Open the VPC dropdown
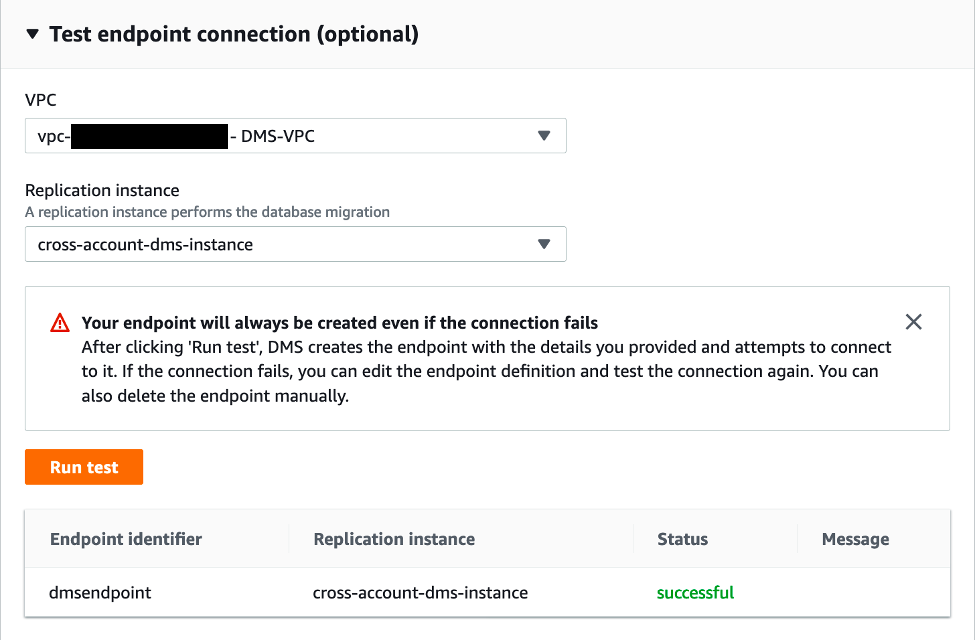The width and height of the screenshot is (977, 641). tap(295, 136)
